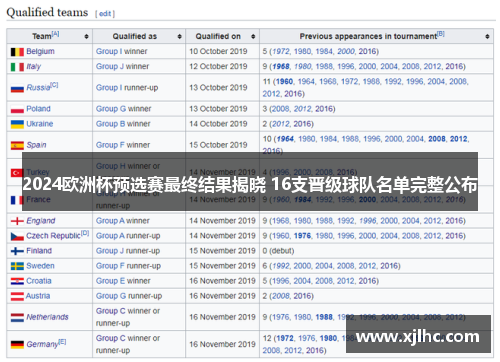Open the Group J link in Italy row
Screen dimensions: 500x362
[109, 66]
